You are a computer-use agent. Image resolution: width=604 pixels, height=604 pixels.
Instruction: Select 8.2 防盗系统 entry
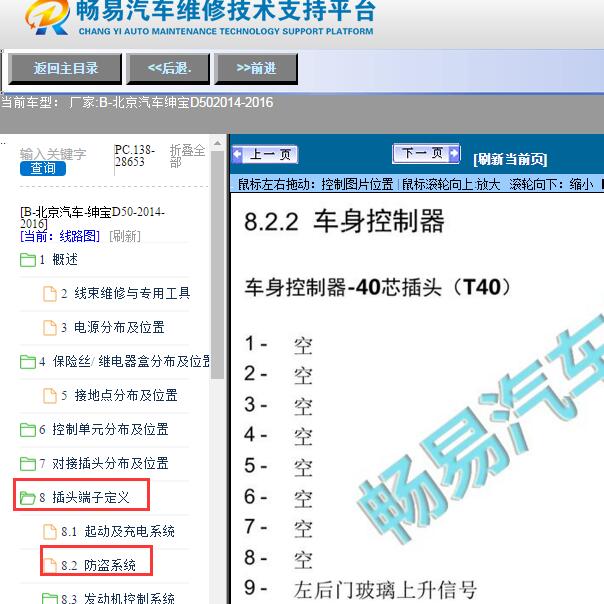pyautogui.click(x=98, y=565)
